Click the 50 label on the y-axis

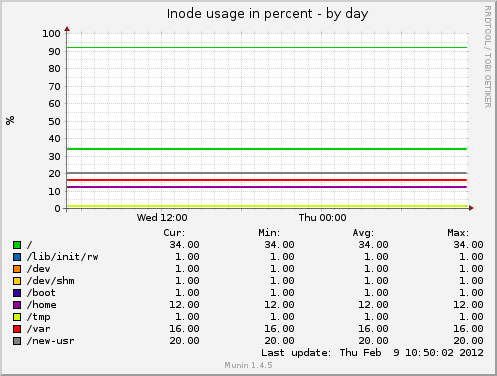(54, 122)
